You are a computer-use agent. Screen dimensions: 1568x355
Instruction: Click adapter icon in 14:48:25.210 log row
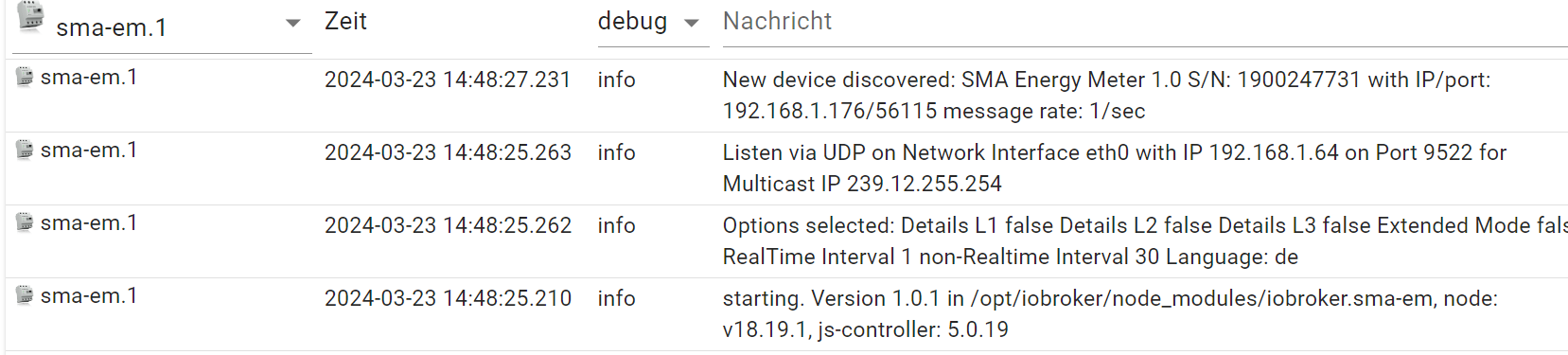(26, 295)
